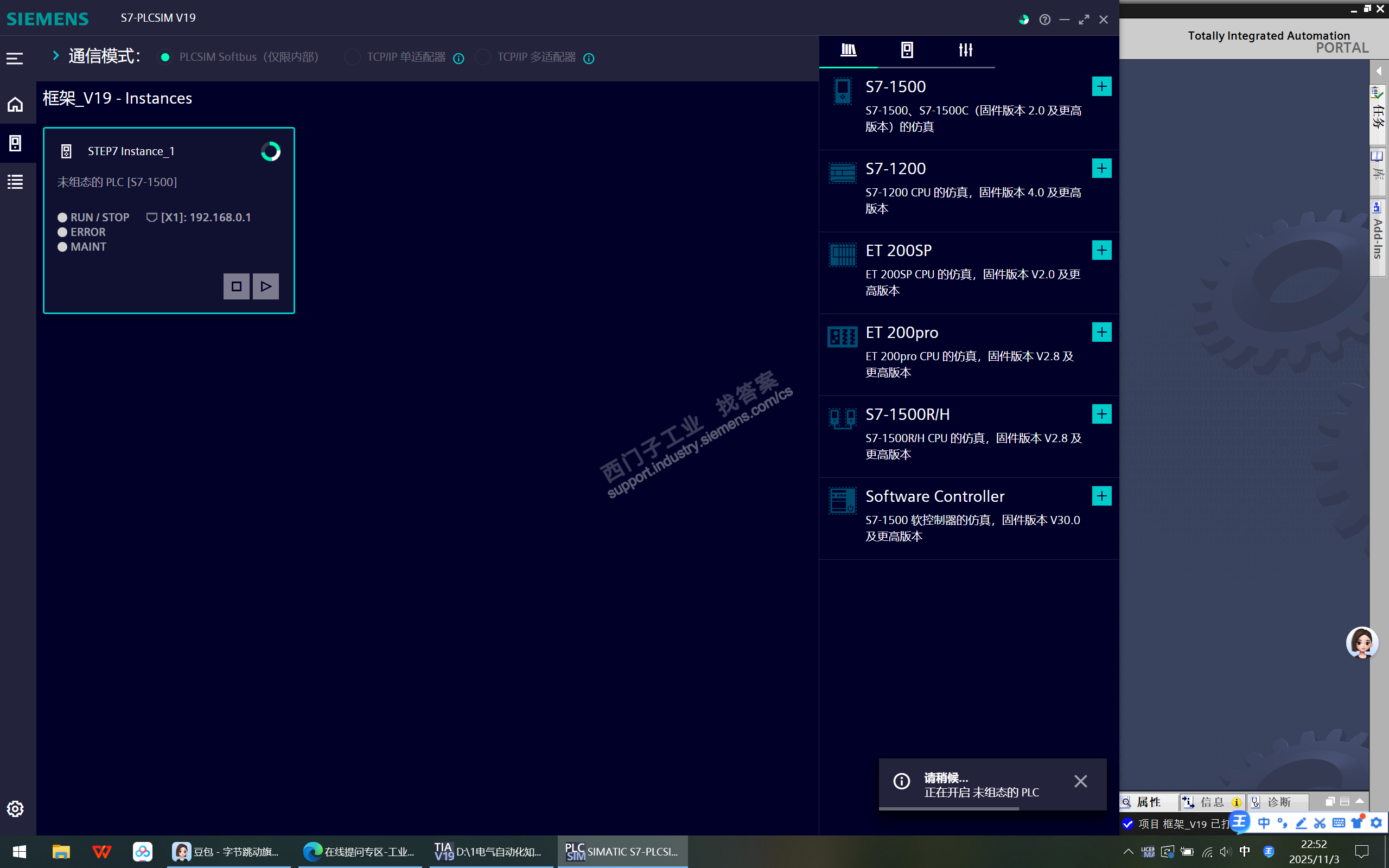
Task: Select TCP/IP single adapter mode
Action: 353,58
